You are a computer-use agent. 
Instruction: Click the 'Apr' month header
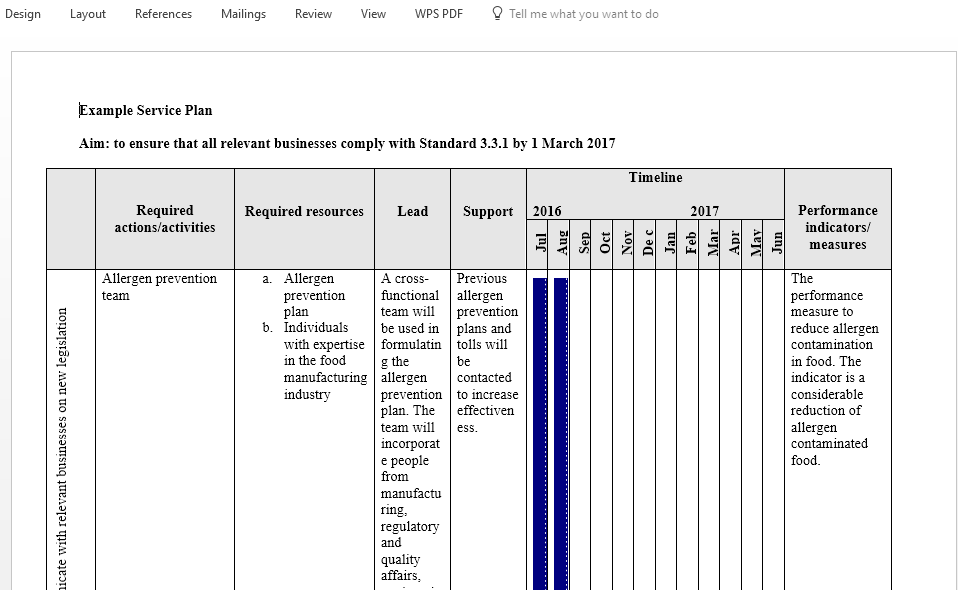(734, 244)
